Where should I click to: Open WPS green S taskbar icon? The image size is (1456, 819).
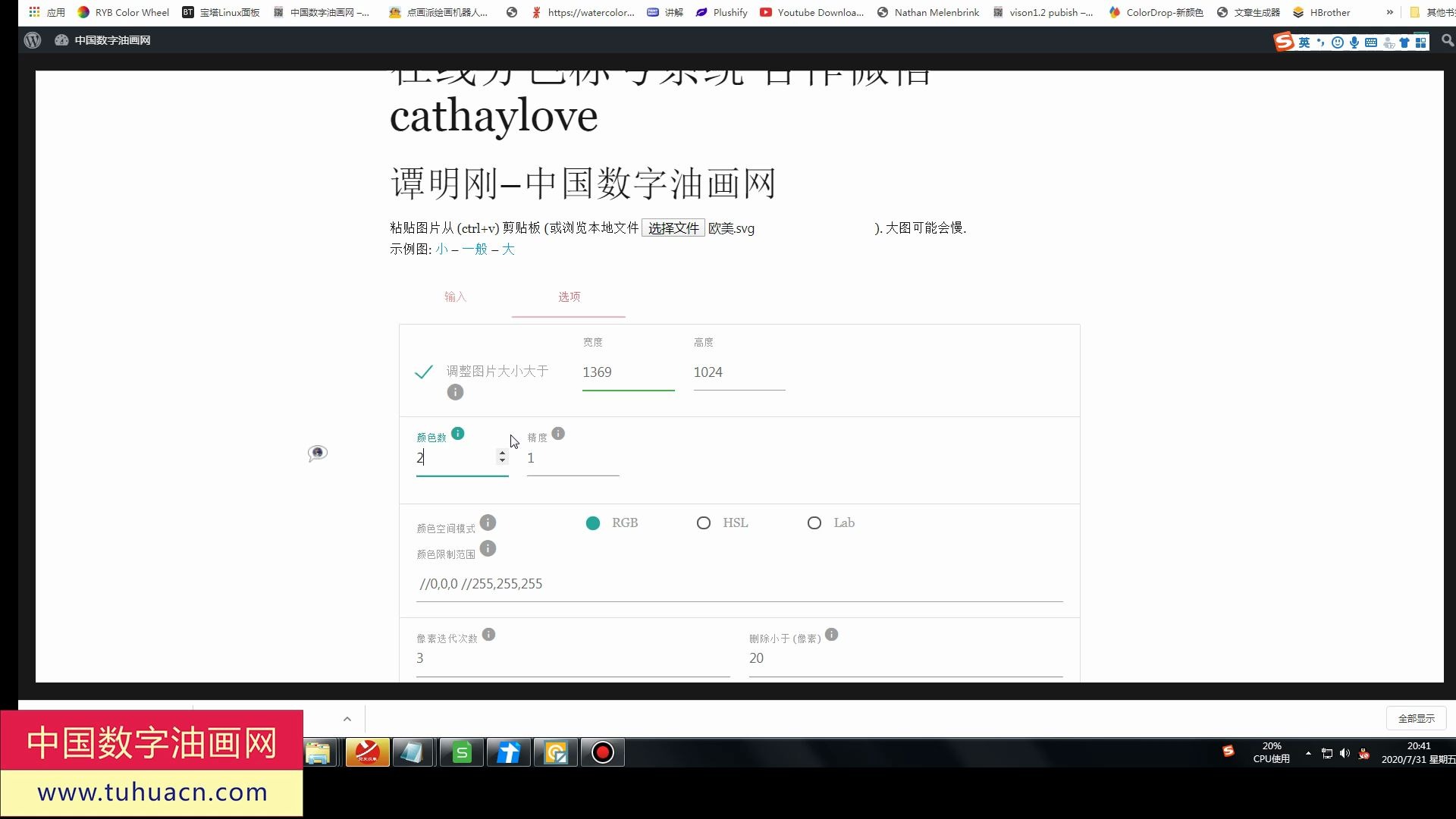pos(462,752)
